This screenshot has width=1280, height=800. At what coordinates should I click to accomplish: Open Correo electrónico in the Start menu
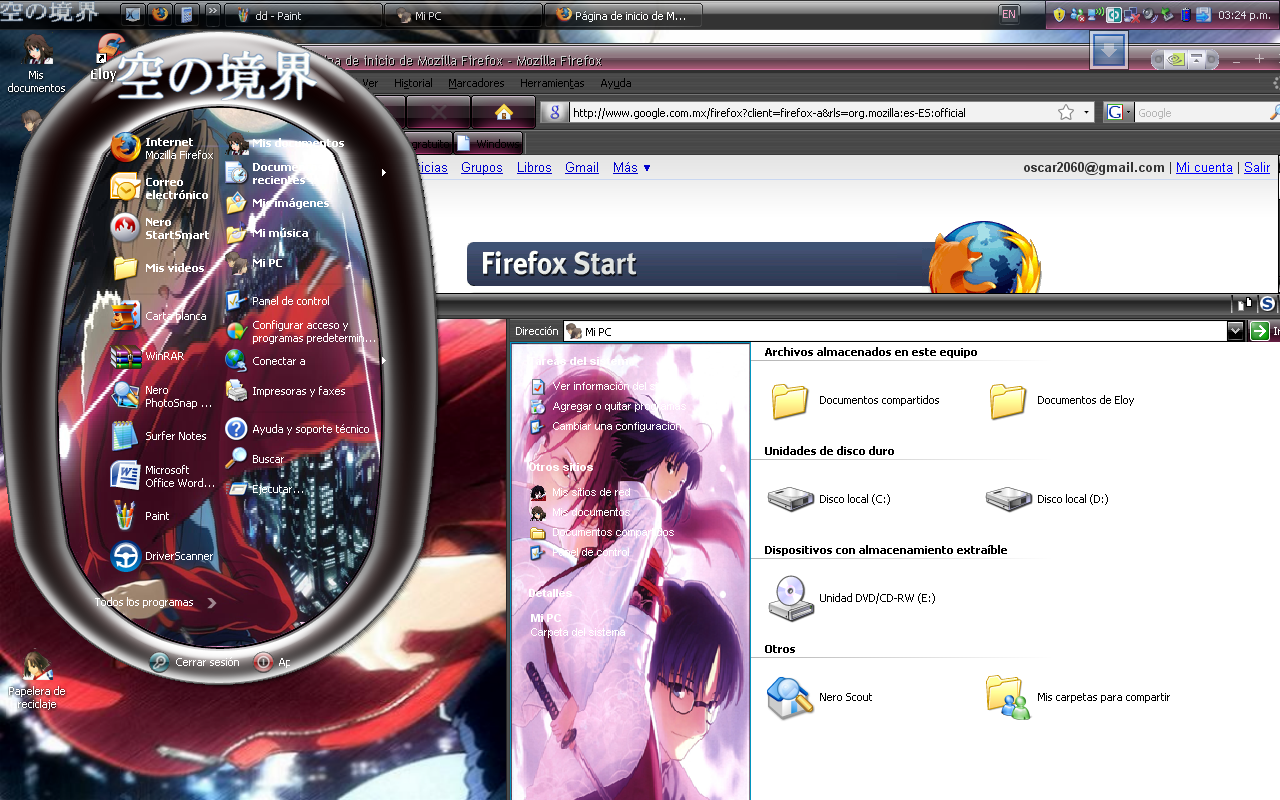[160, 188]
